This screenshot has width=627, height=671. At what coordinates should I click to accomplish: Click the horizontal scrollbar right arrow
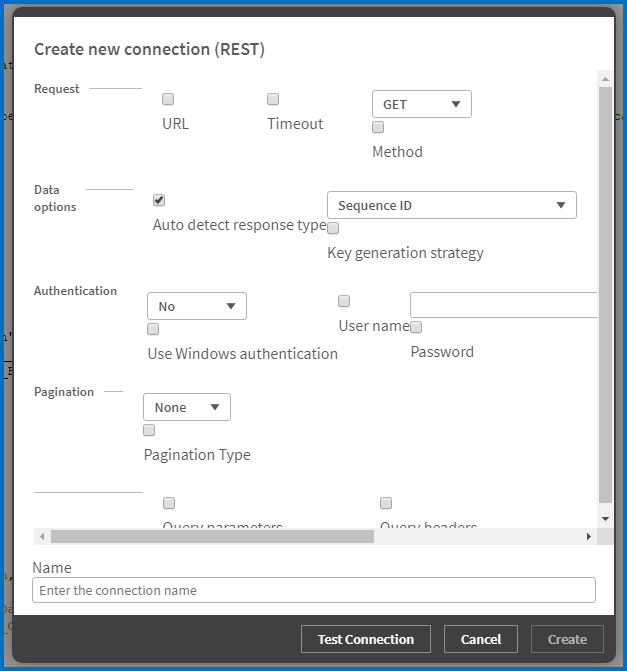589,537
